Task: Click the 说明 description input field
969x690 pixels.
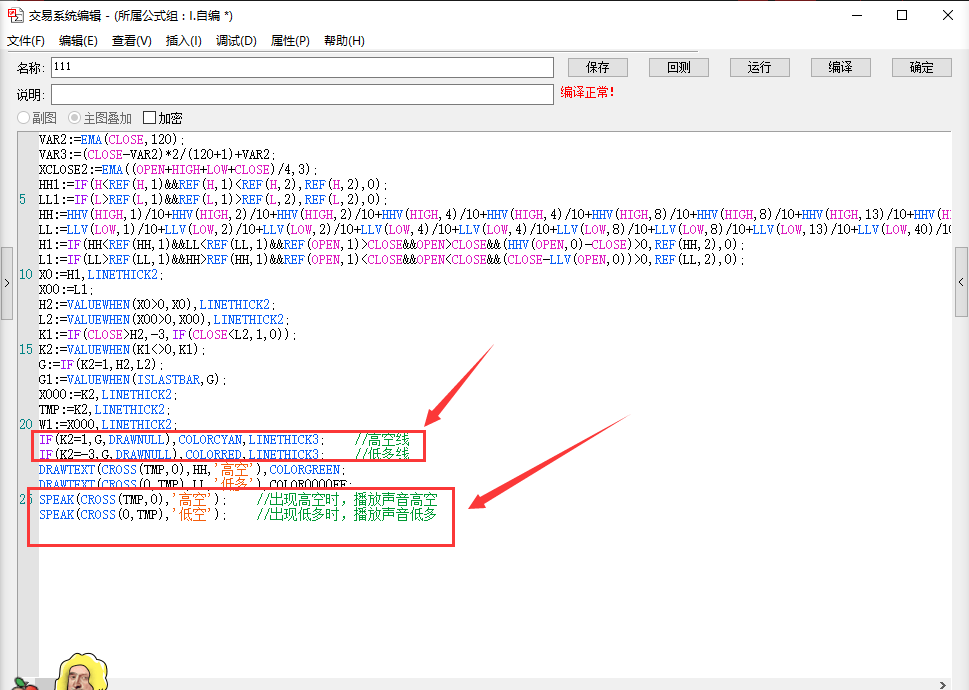Action: coord(302,94)
